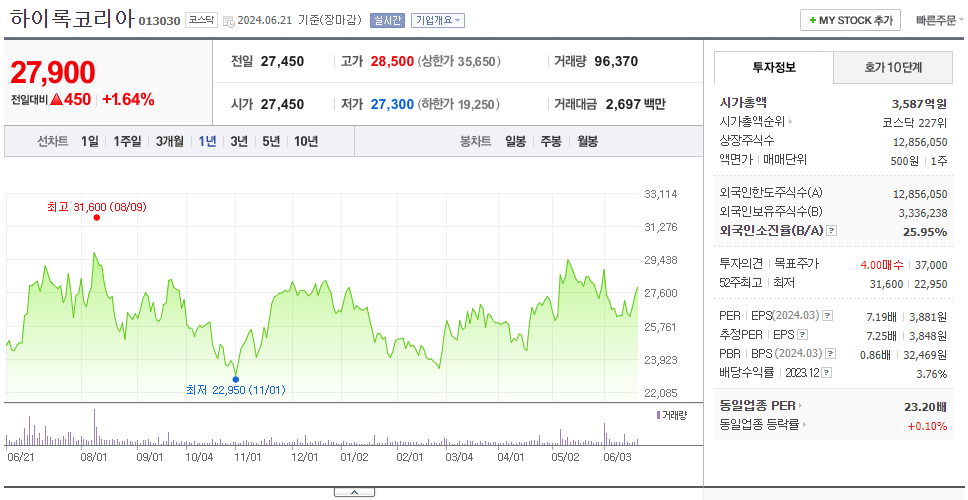Select the 일봉 candle chart
The height and width of the screenshot is (500, 968).
click(515, 141)
